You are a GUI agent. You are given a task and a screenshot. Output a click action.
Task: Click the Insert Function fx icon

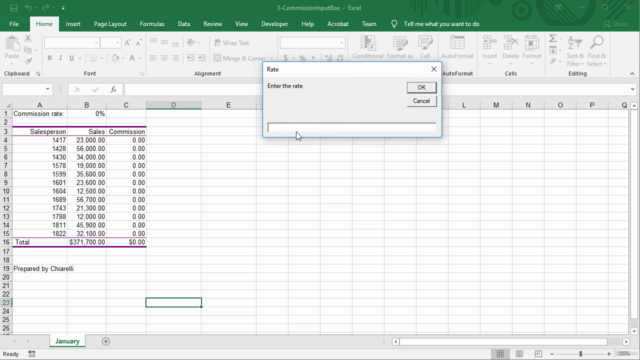(x=113, y=89)
